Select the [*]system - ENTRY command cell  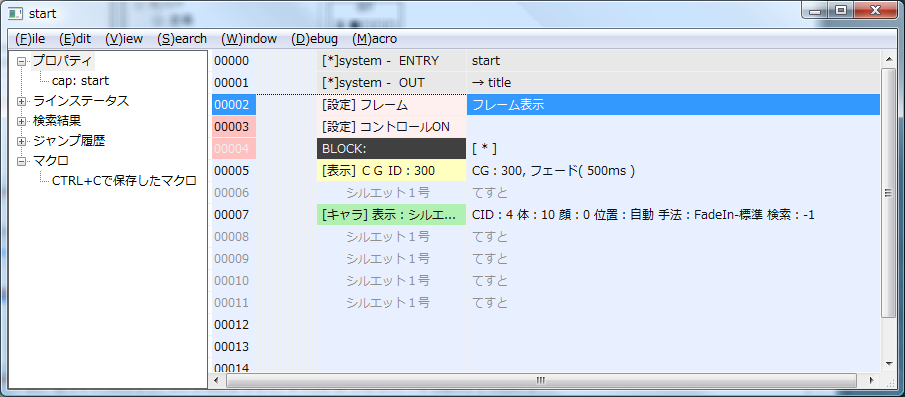(x=391, y=61)
